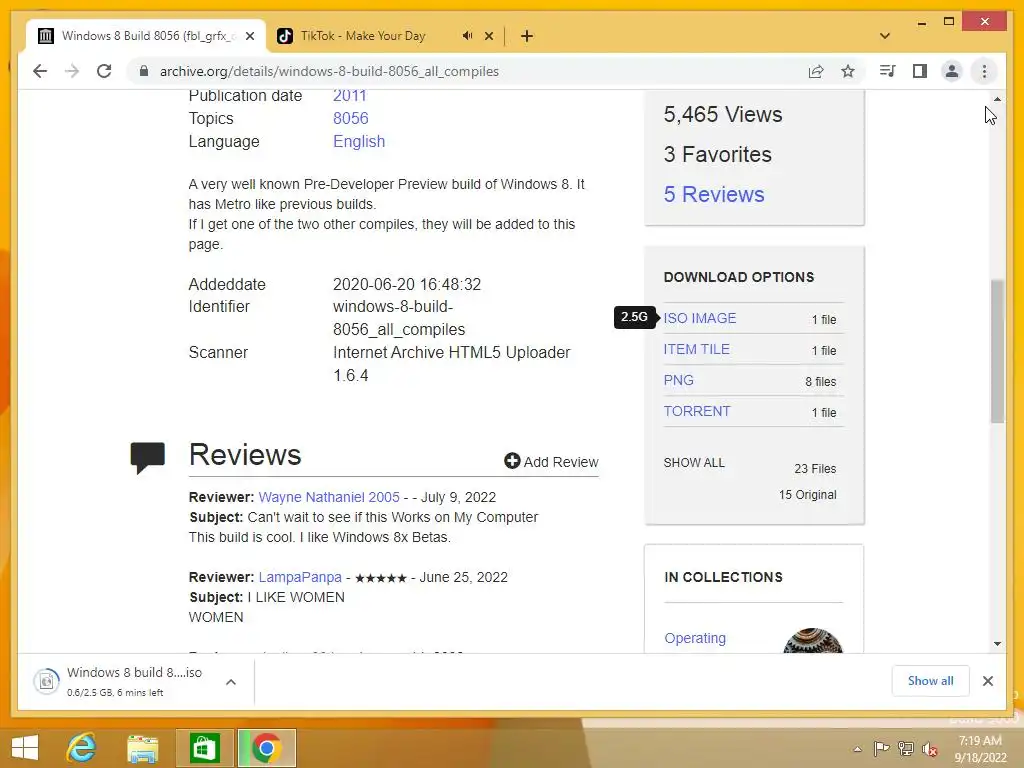Click the page scrollbar up arrow
This screenshot has height=768, width=1024.
click(x=997, y=99)
